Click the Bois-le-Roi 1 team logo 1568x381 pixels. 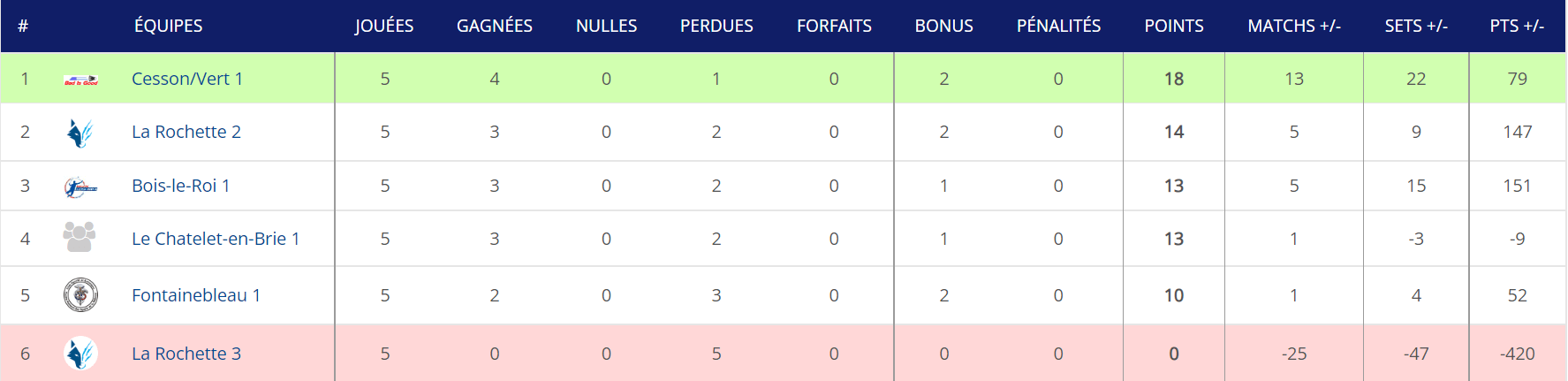80,187
